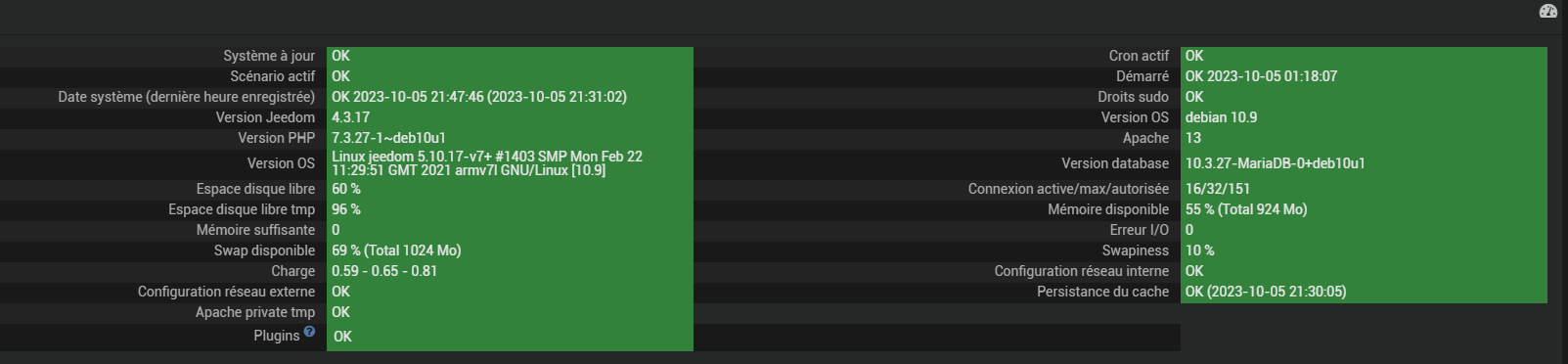Screen dimensions: 1568x364
Task: Click the dashboard gauge icon at top right
Action: [1547, 11]
